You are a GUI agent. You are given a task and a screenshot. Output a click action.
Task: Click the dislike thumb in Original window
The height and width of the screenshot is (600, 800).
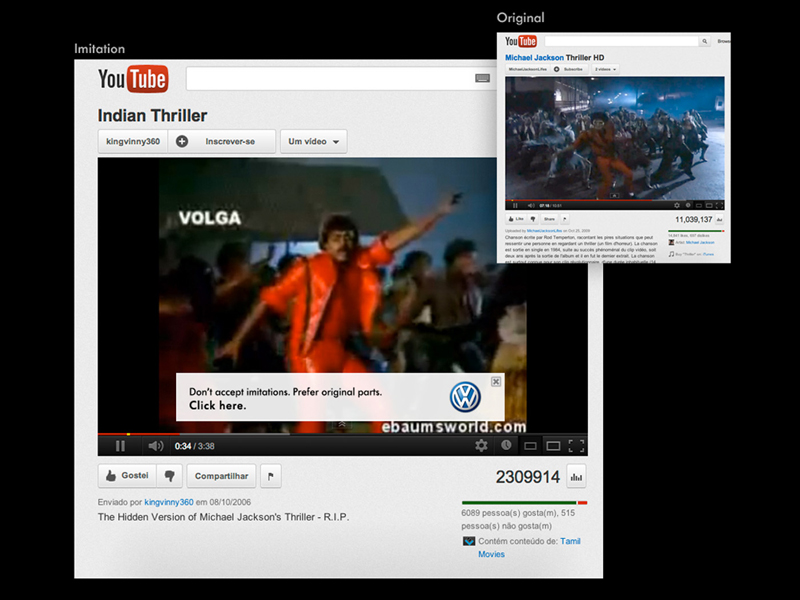pos(533,219)
